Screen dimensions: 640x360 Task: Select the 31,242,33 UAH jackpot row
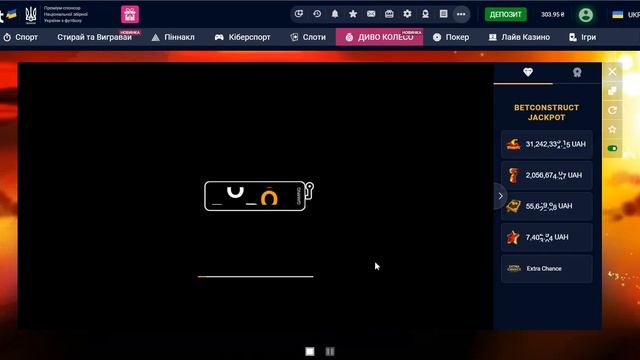point(547,144)
